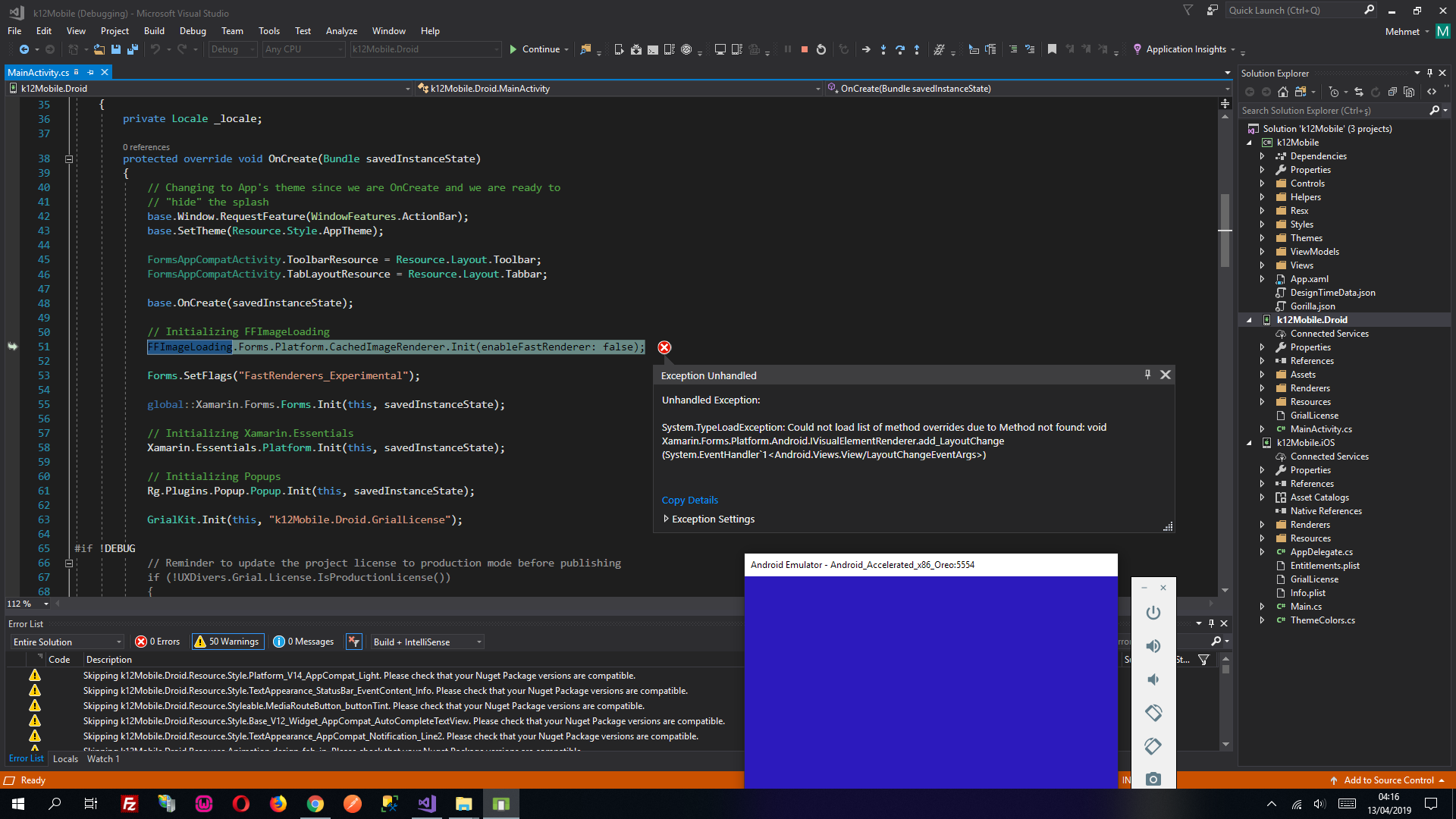Image resolution: width=1456 pixels, height=819 pixels.
Task: Step over the current statement
Action: 900,49
